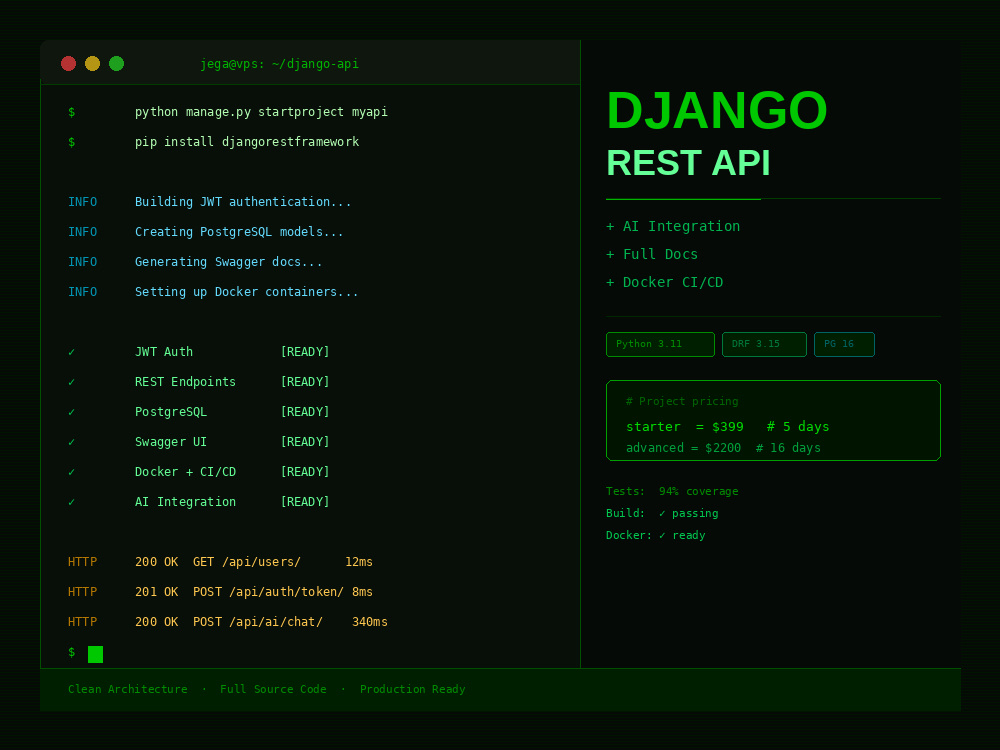Click the DRF 3.15 badge
This screenshot has width=1000, height=750.
pos(764,344)
